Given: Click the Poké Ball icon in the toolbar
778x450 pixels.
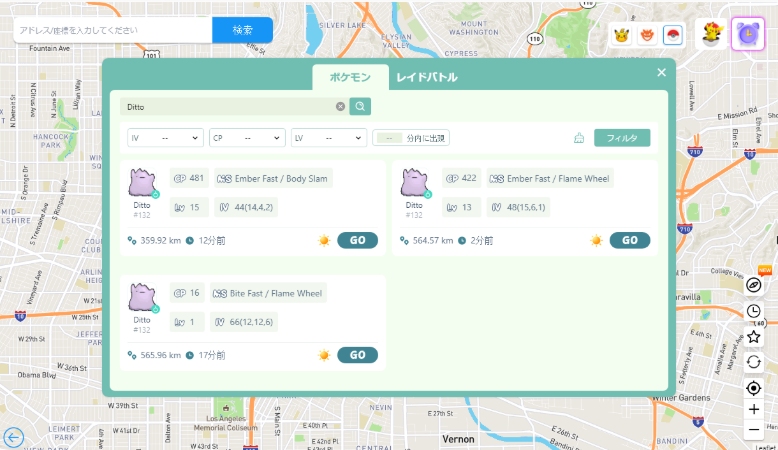Looking at the screenshot, I should (673, 35).
